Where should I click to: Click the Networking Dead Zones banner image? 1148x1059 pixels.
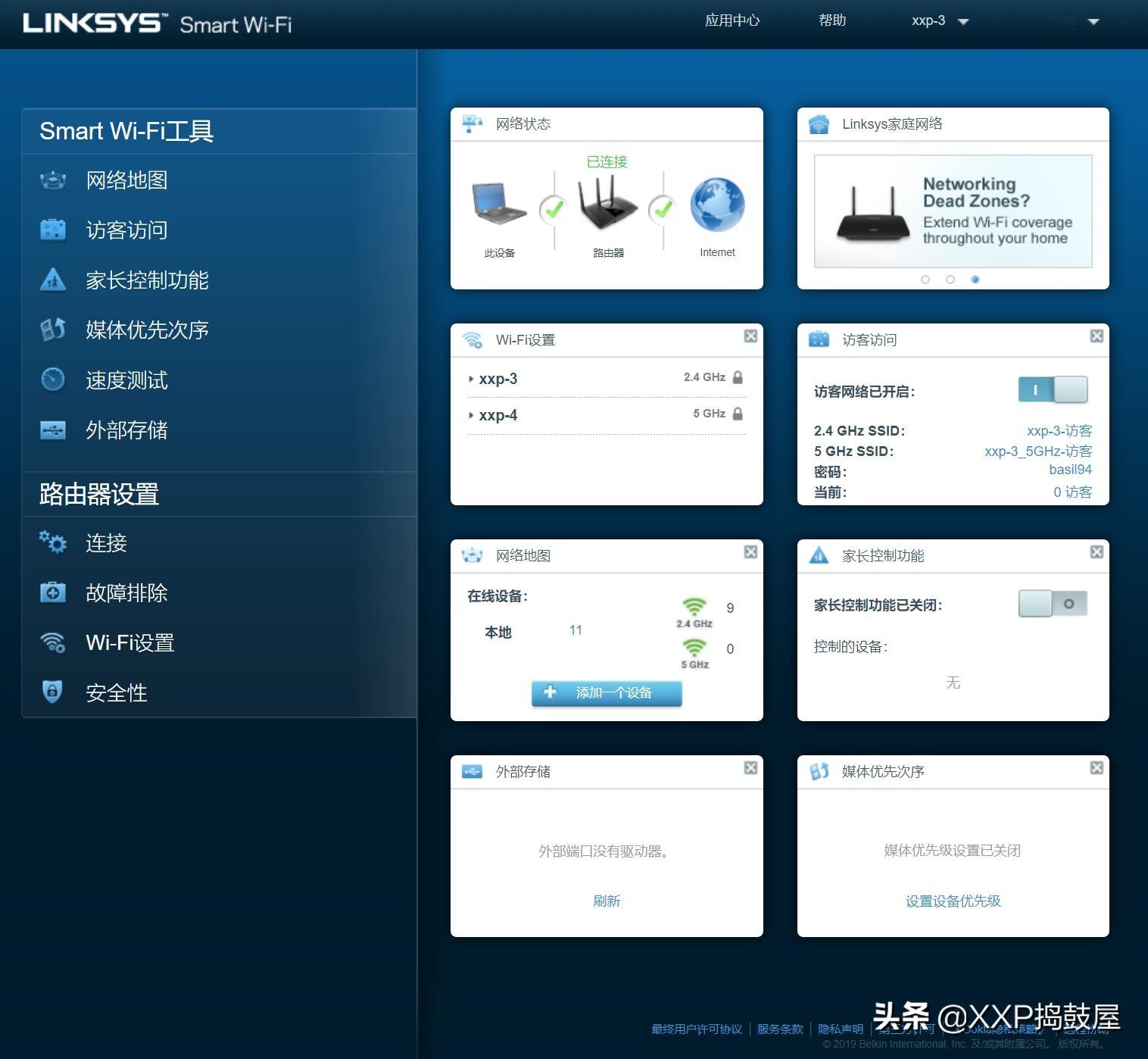(x=953, y=211)
